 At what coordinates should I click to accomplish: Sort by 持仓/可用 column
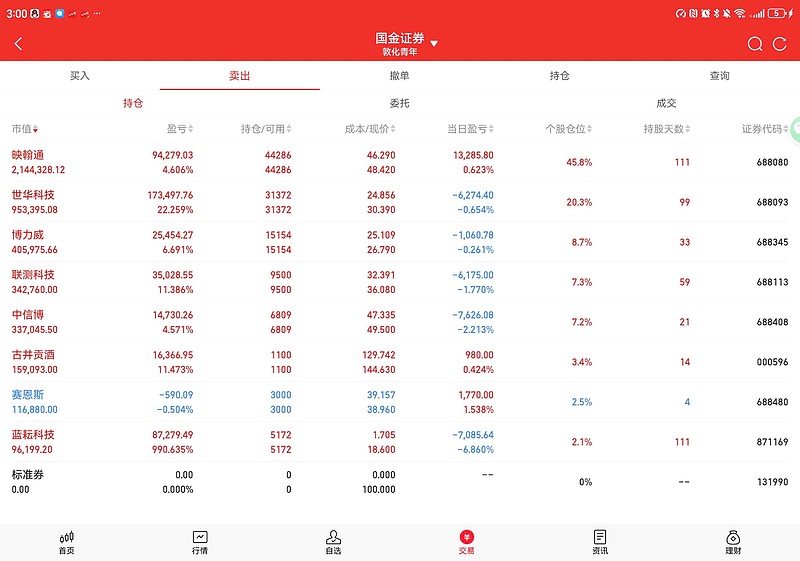(x=266, y=129)
